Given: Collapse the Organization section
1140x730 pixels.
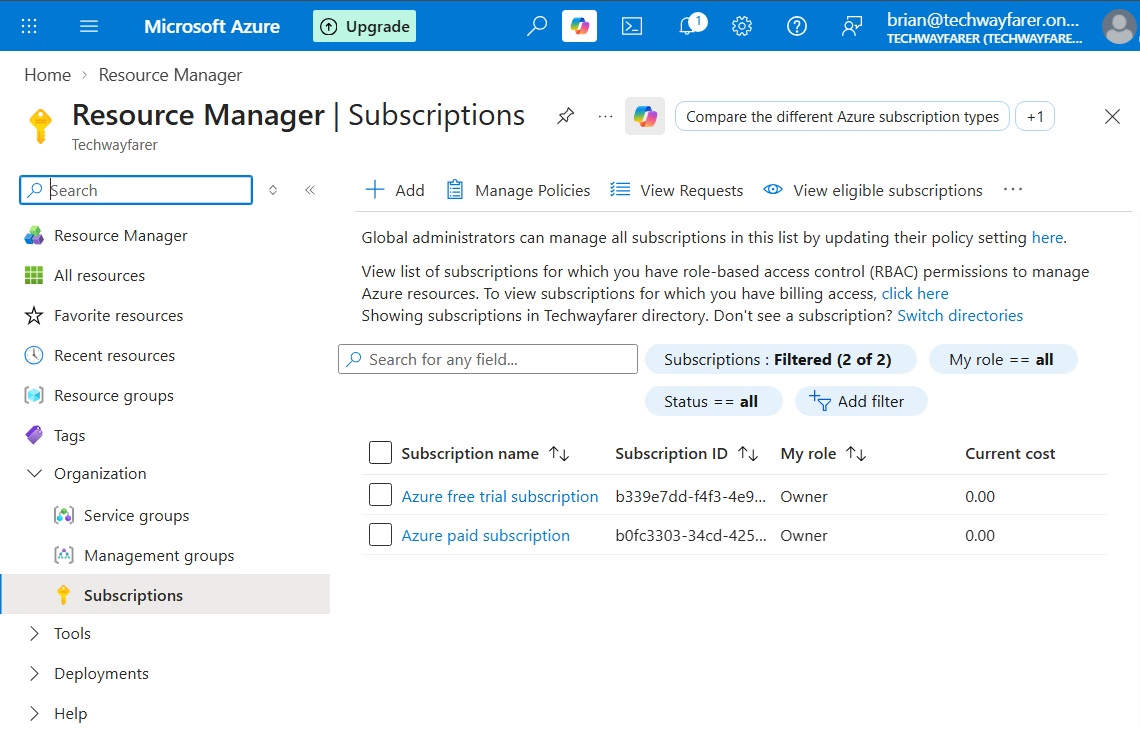Looking at the screenshot, I should pos(33,473).
